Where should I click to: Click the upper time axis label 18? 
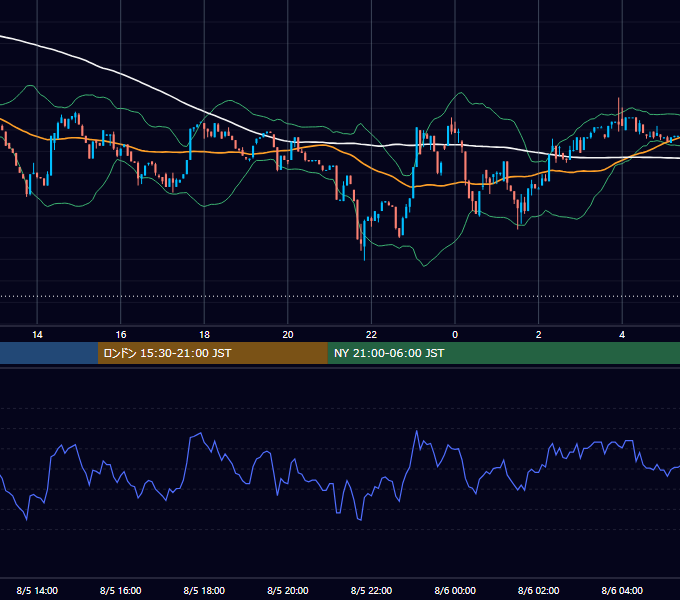[204, 335]
